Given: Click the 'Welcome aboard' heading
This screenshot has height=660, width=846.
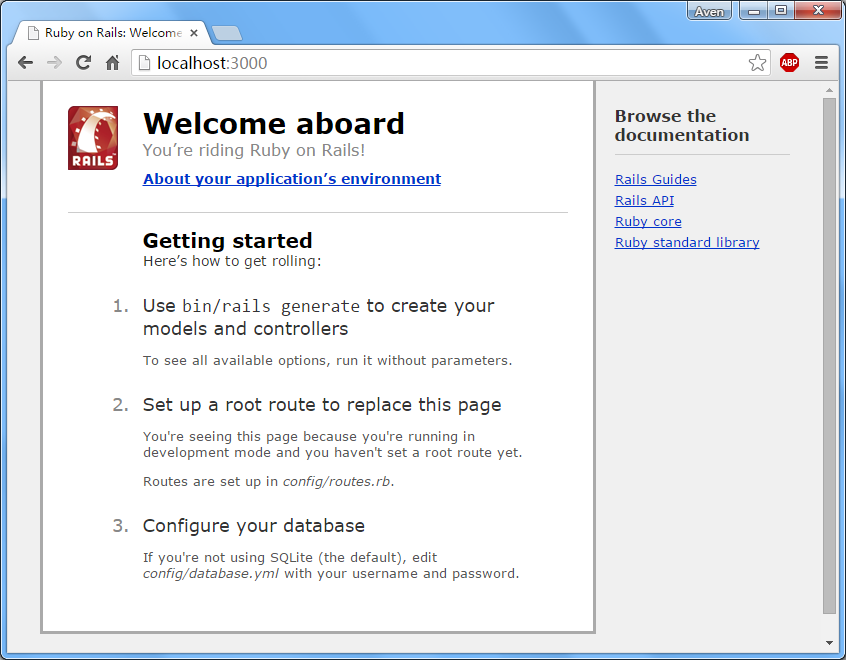Looking at the screenshot, I should point(274,124).
